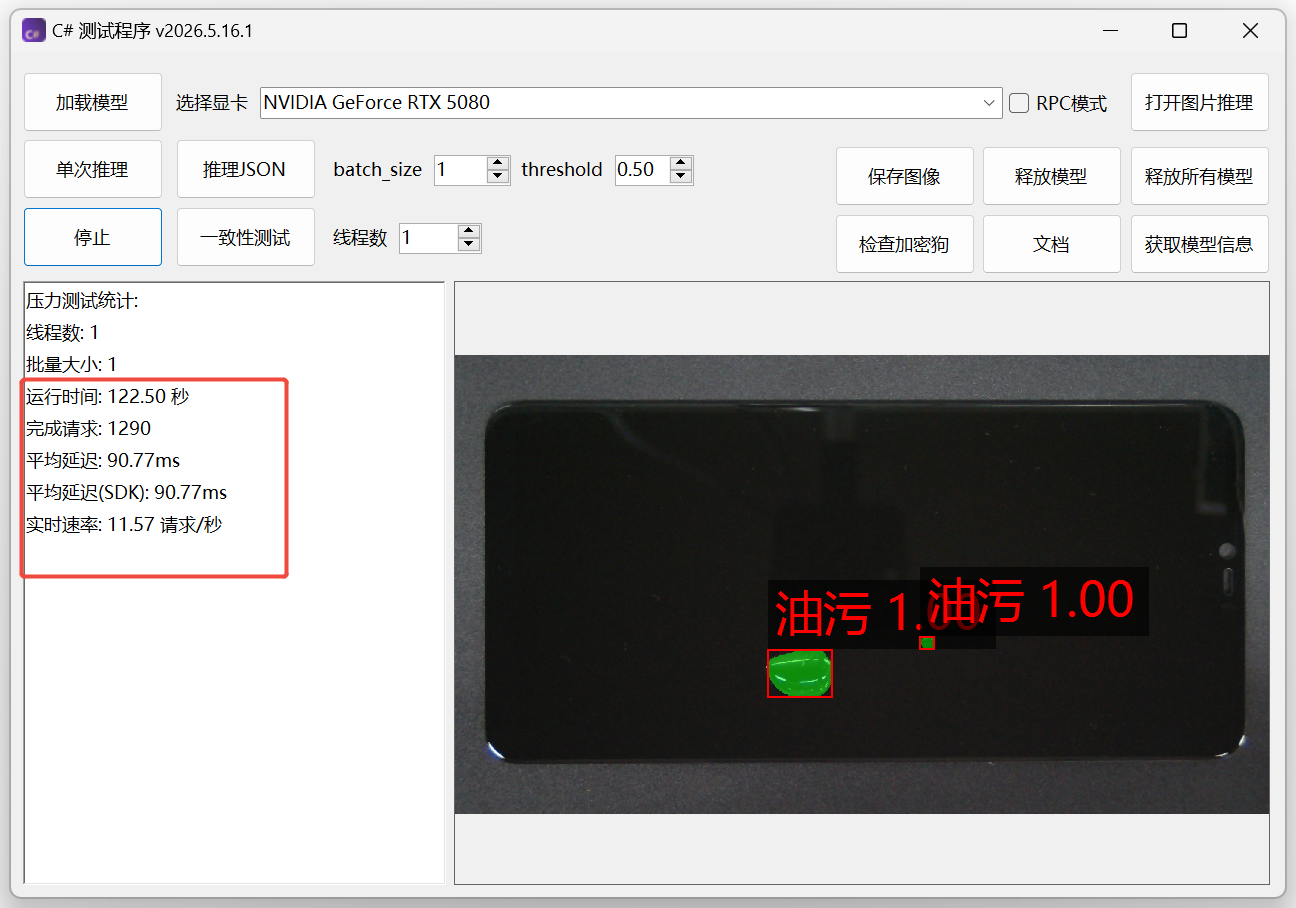The image size is (1296, 908).
Task: Click the 平均延迟: 90.77ms line
Action: pos(103,460)
